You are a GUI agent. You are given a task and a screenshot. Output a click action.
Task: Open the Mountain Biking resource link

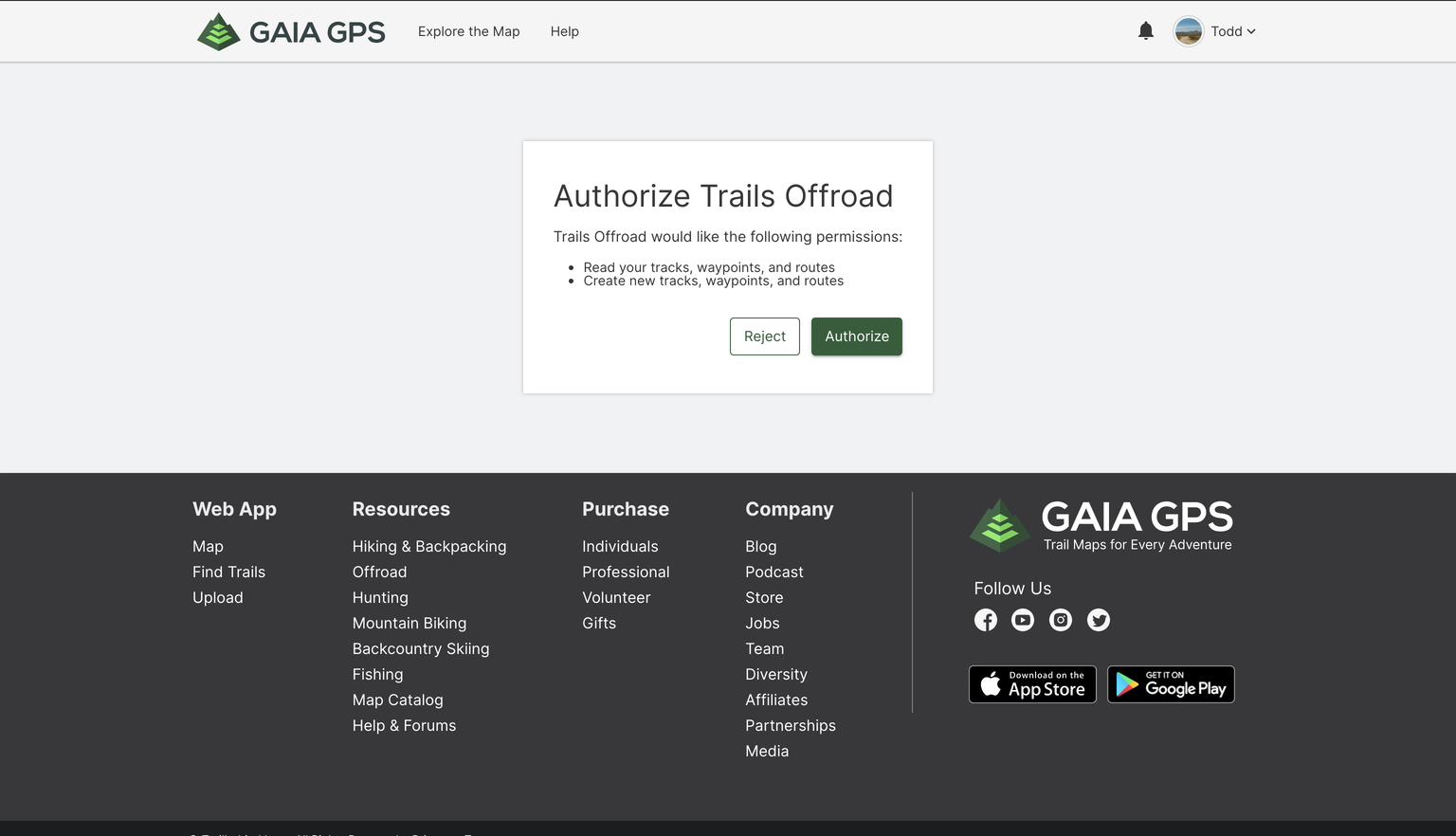click(x=409, y=624)
